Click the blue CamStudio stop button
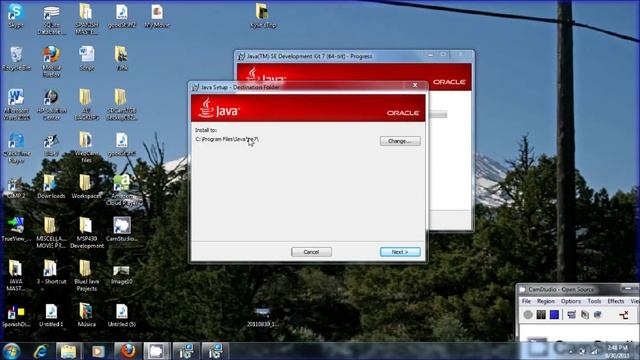The height and width of the screenshot is (360, 640). tap(554, 314)
